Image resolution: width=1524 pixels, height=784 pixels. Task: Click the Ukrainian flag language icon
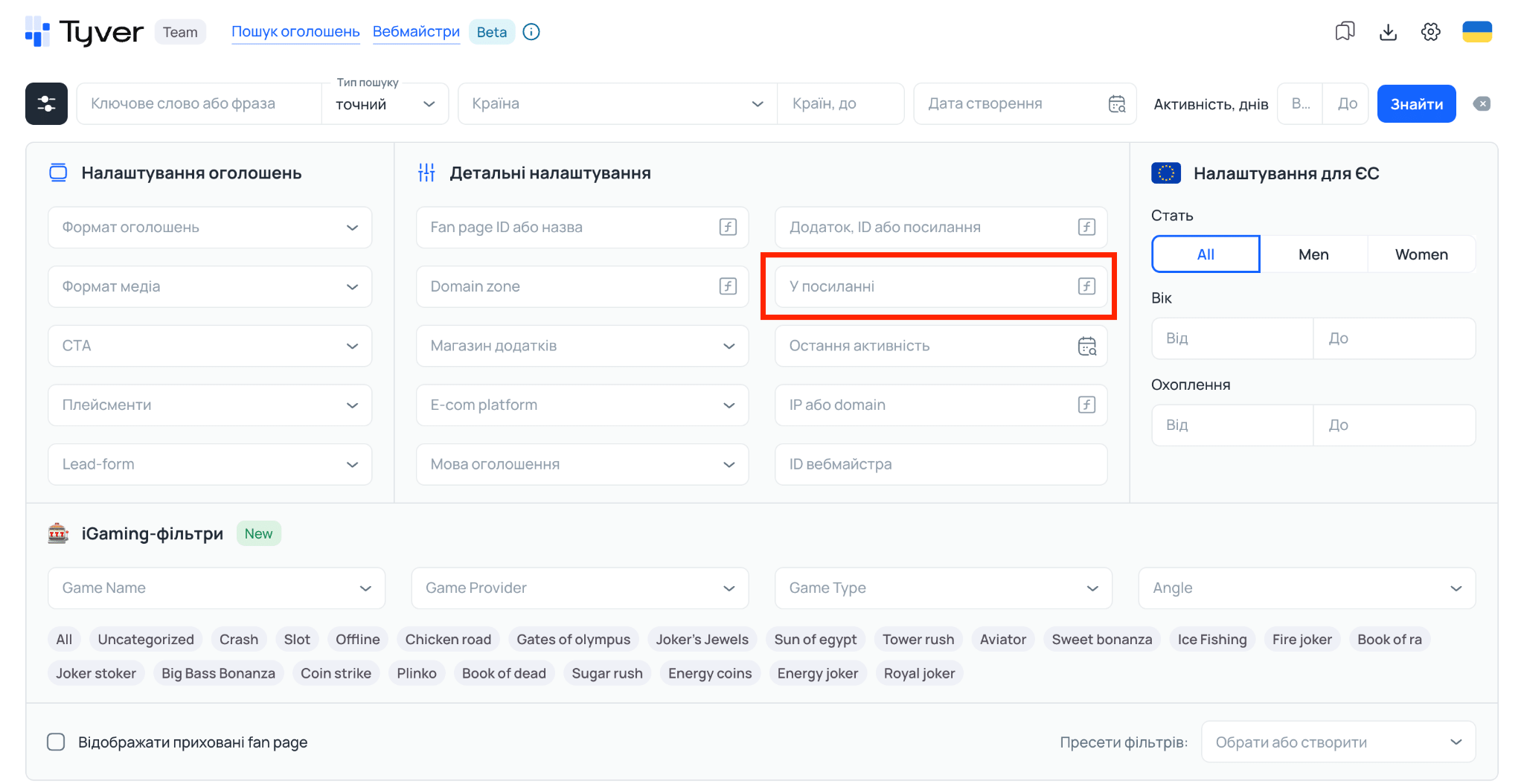[x=1476, y=32]
